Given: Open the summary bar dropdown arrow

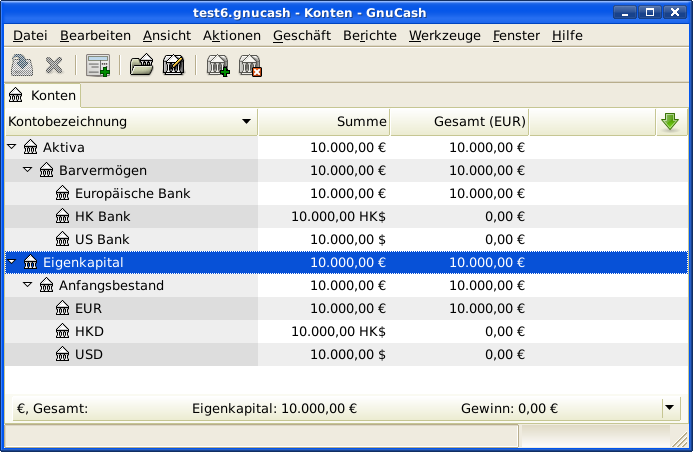Looking at the screenshot, I should 669,408.
